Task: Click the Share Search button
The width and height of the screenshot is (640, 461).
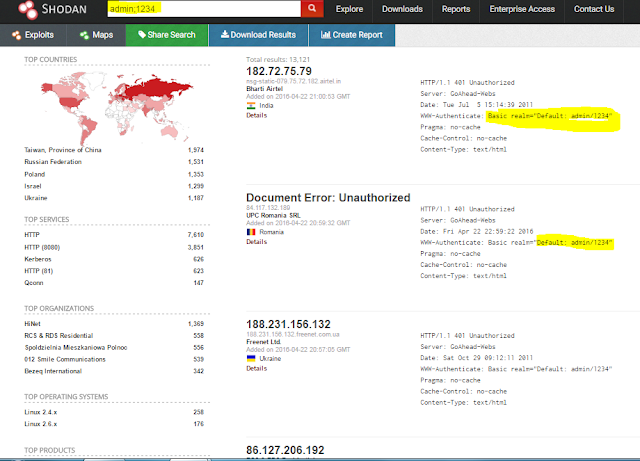Action: click(167, 35)
